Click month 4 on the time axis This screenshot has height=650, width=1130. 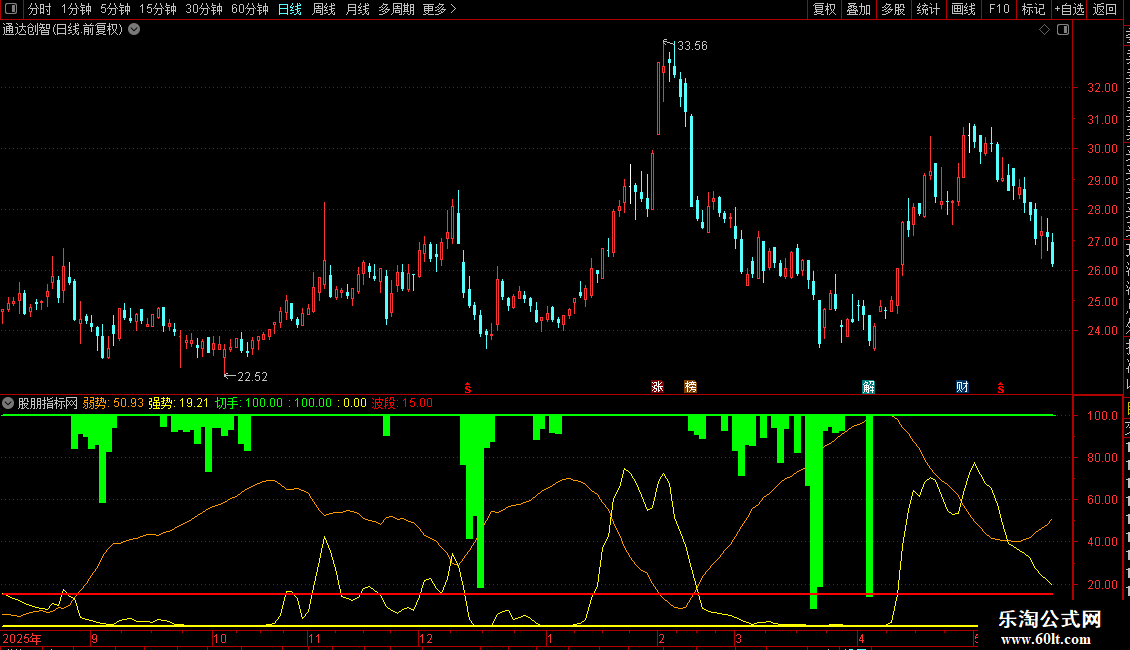861,638
